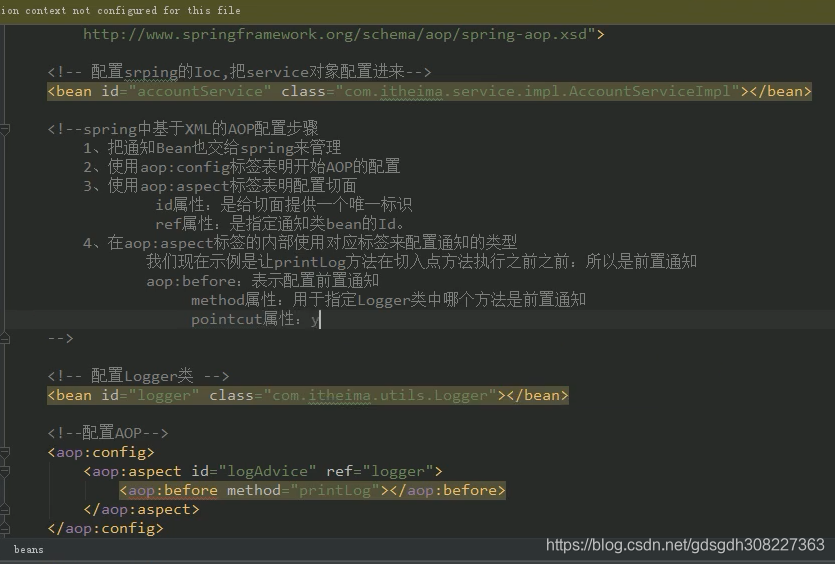The image size is (835, 564).
Task: Collapse the fold marker beside the spring XML AOP comment
Action: point(5,129)
